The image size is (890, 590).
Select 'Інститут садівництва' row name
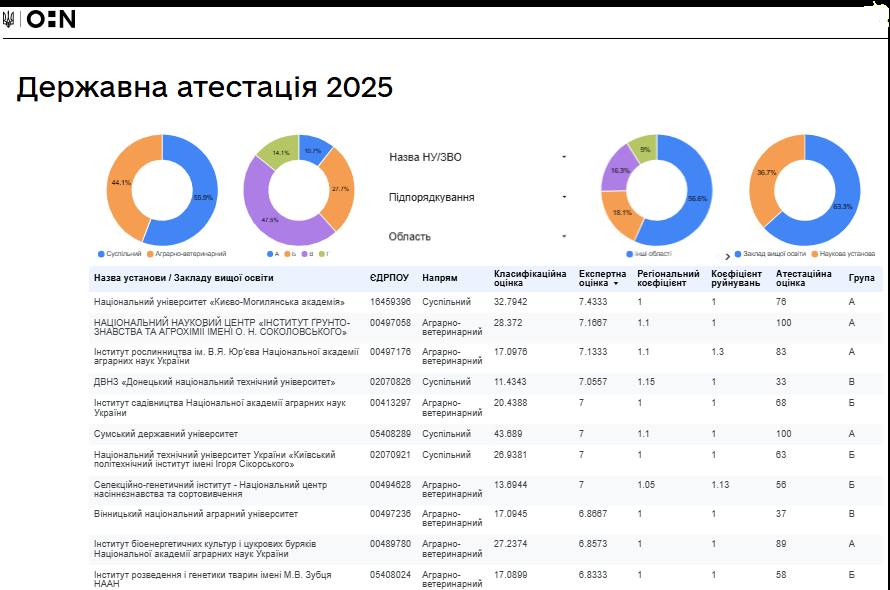[220, 408]
